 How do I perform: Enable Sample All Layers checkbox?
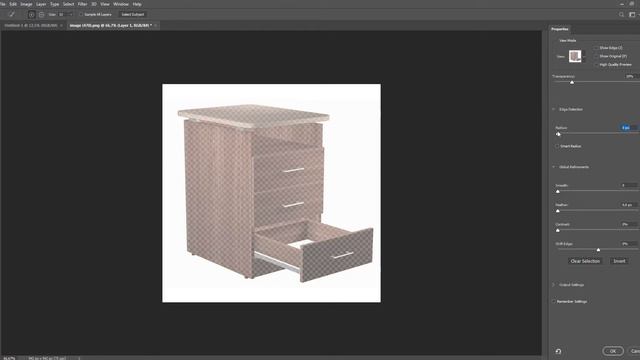point(81,14)
